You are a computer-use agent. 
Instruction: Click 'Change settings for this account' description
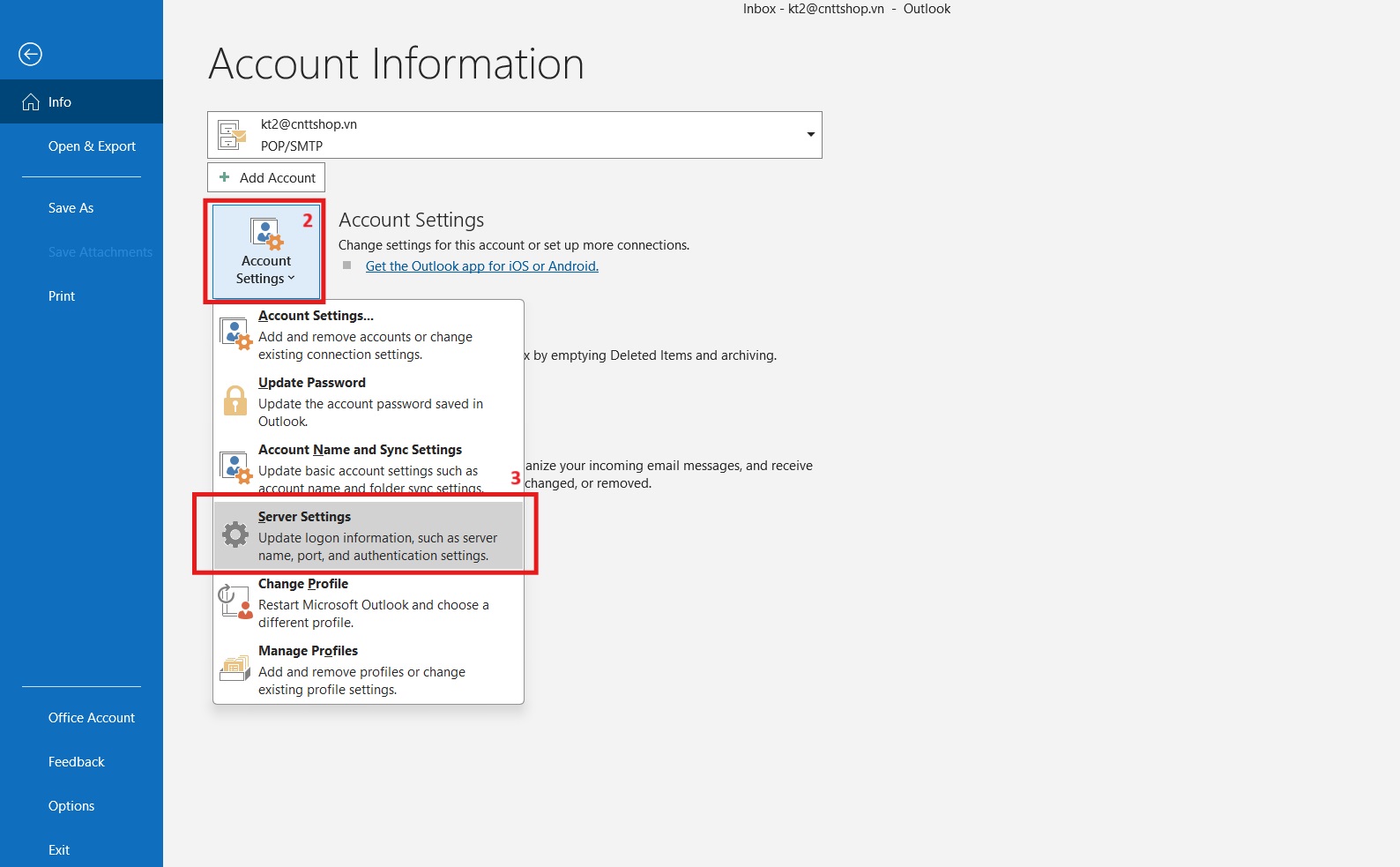514,245
